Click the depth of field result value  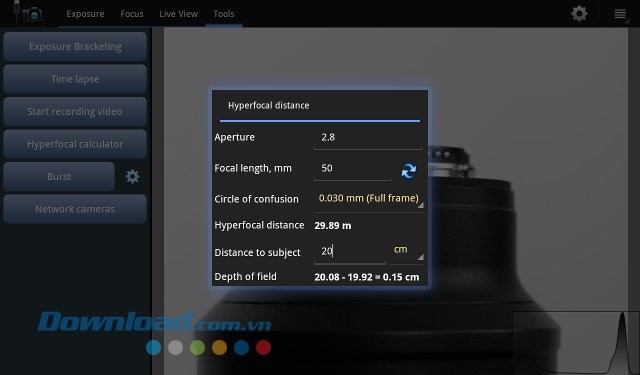pos(367,277)
